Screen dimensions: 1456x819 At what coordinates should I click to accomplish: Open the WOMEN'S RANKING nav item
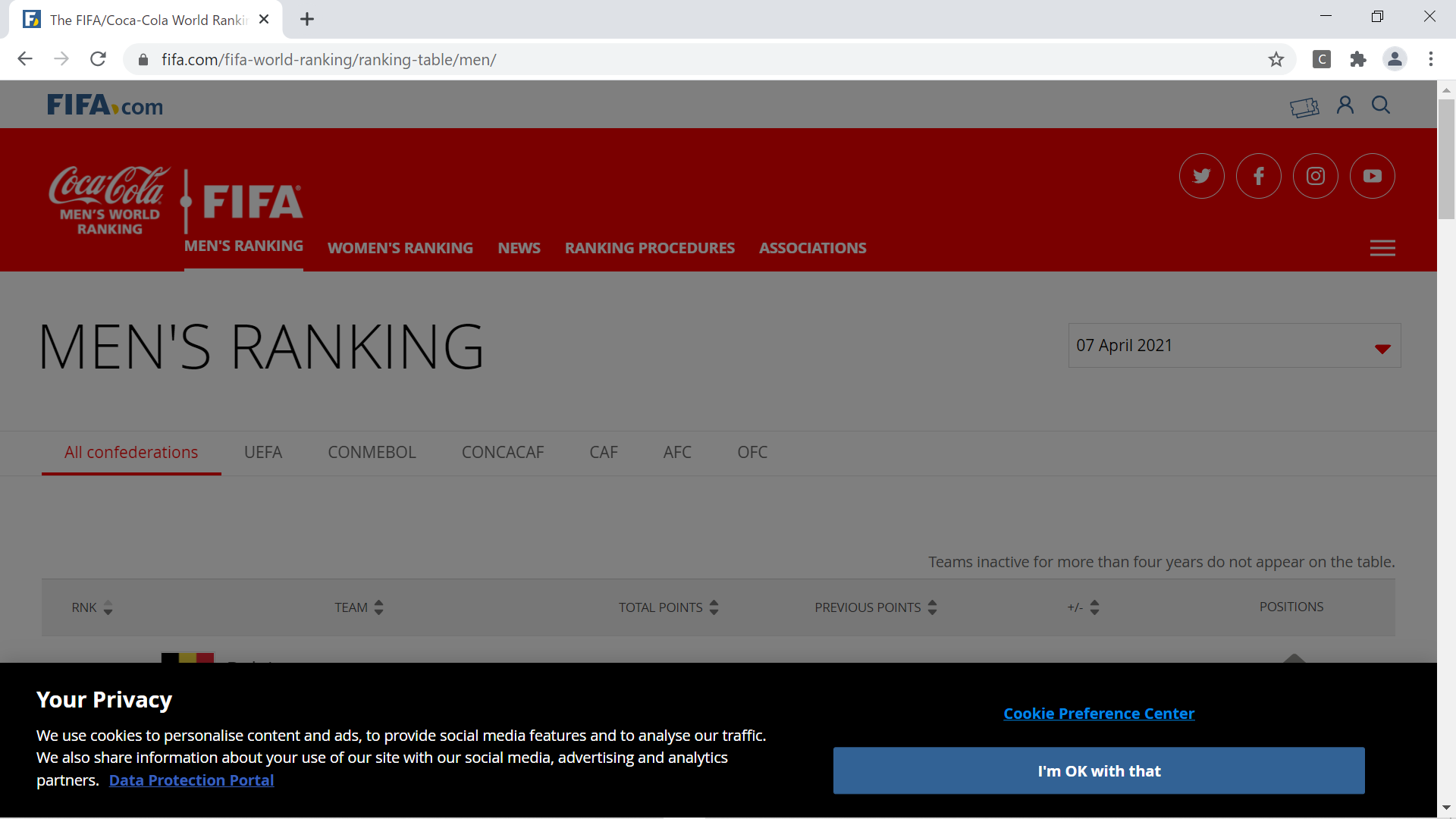click(400, 248)
